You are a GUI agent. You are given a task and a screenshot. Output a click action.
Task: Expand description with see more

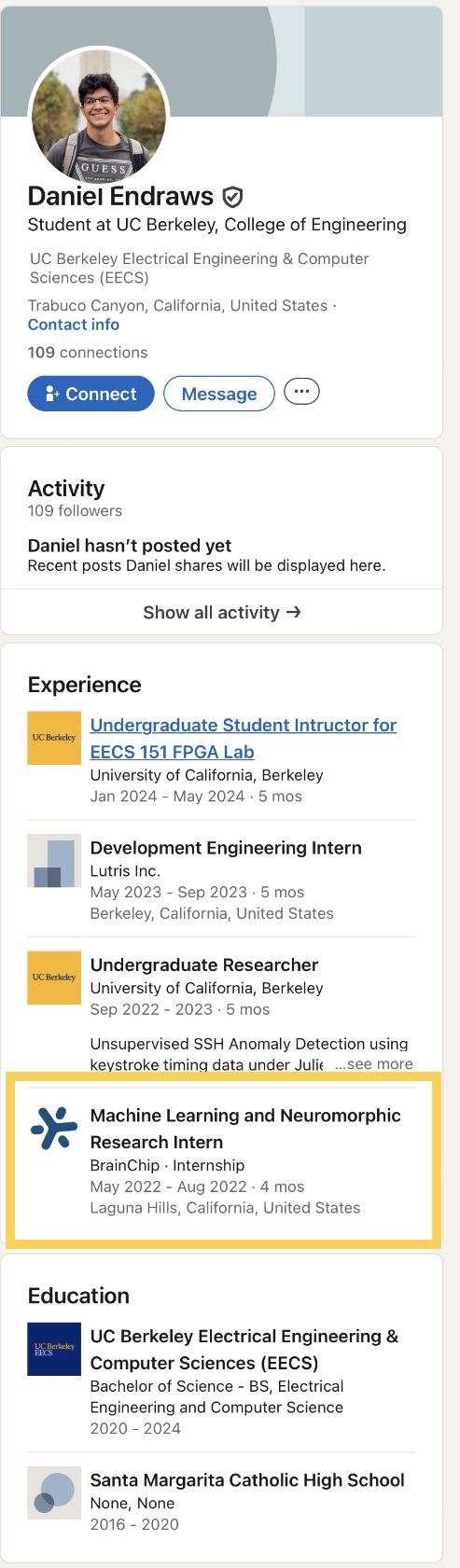point(373,1063)
